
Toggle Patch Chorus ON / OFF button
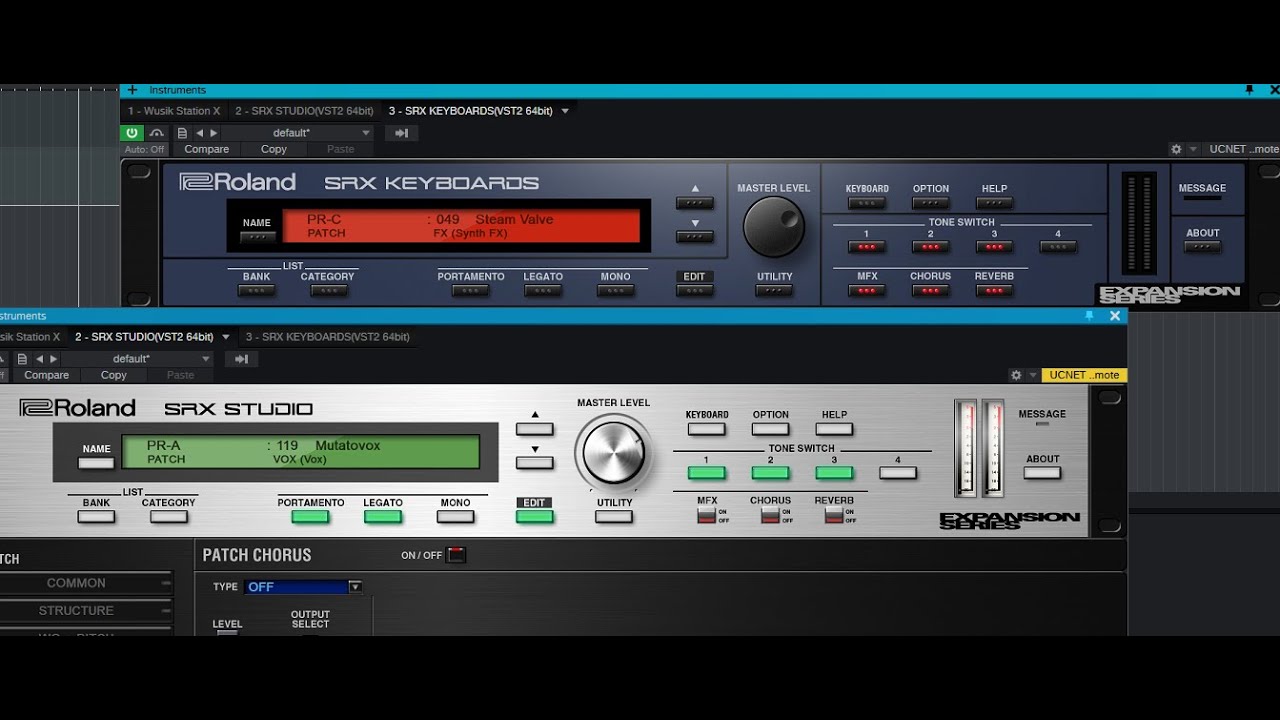[456, 555]
